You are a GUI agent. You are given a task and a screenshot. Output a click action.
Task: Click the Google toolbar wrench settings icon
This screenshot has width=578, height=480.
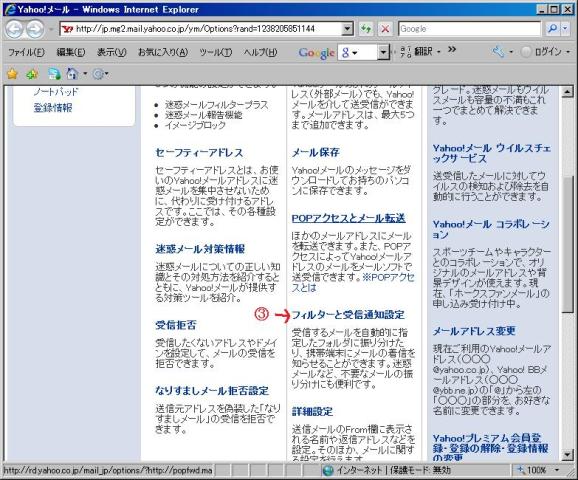click(x=498, y=52)
